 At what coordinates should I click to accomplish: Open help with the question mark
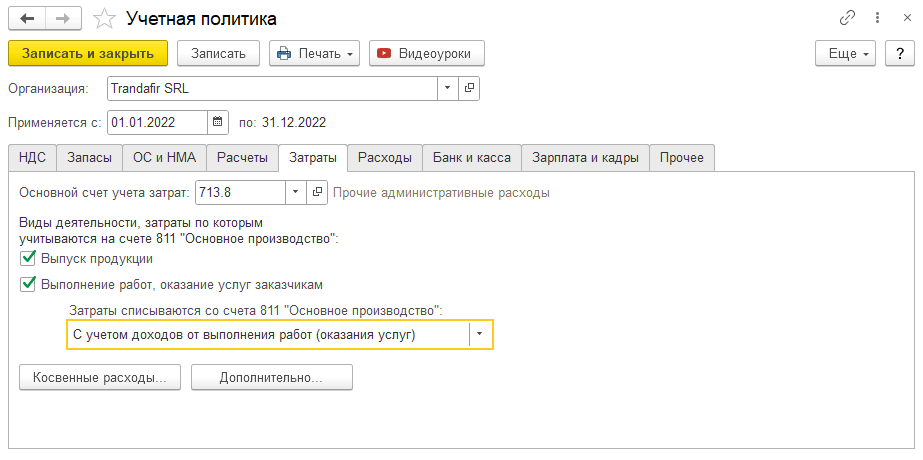click(x=897, y=53)
